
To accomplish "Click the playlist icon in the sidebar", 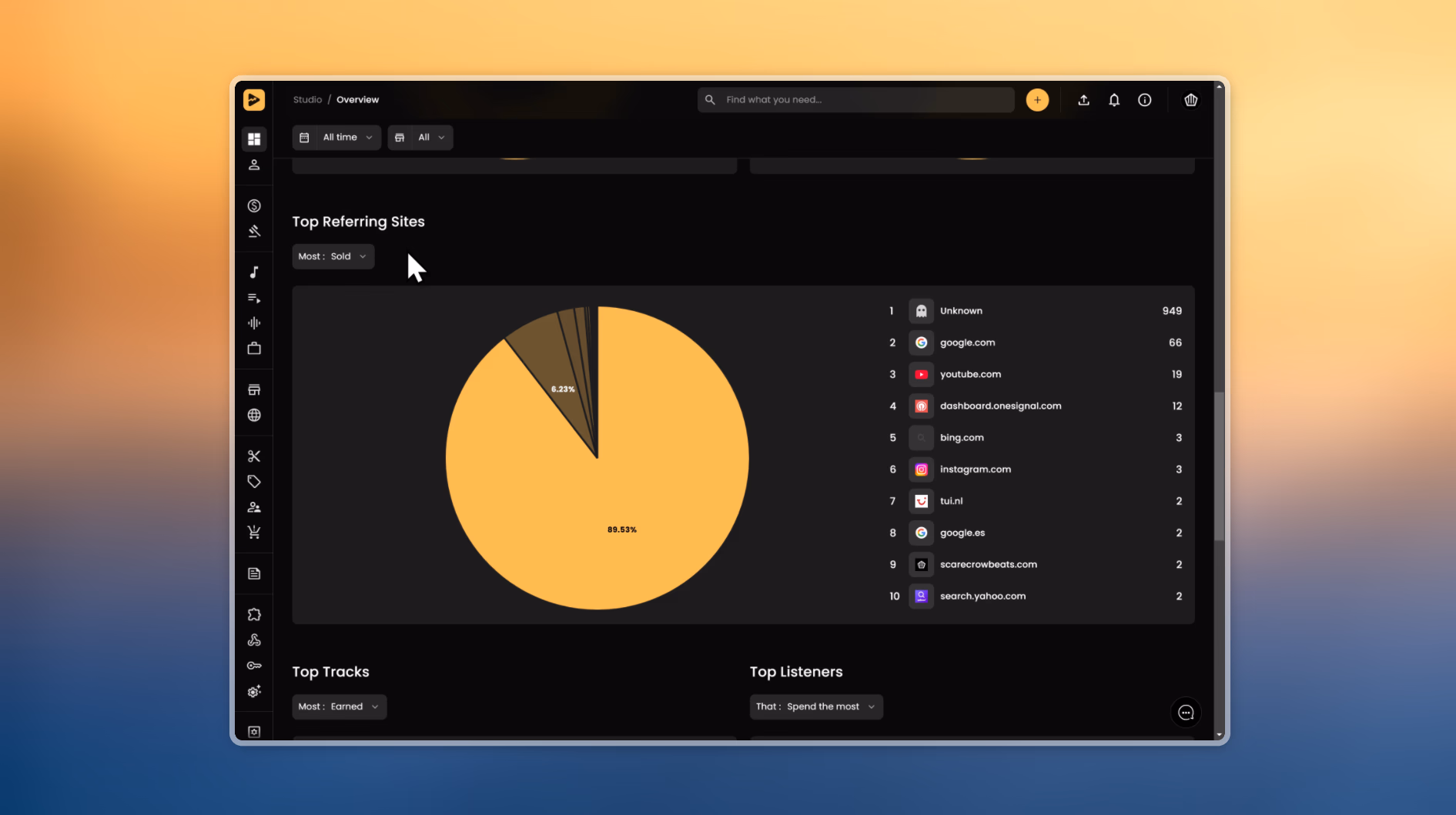I will pyautogui.click(x=254, y=298).
